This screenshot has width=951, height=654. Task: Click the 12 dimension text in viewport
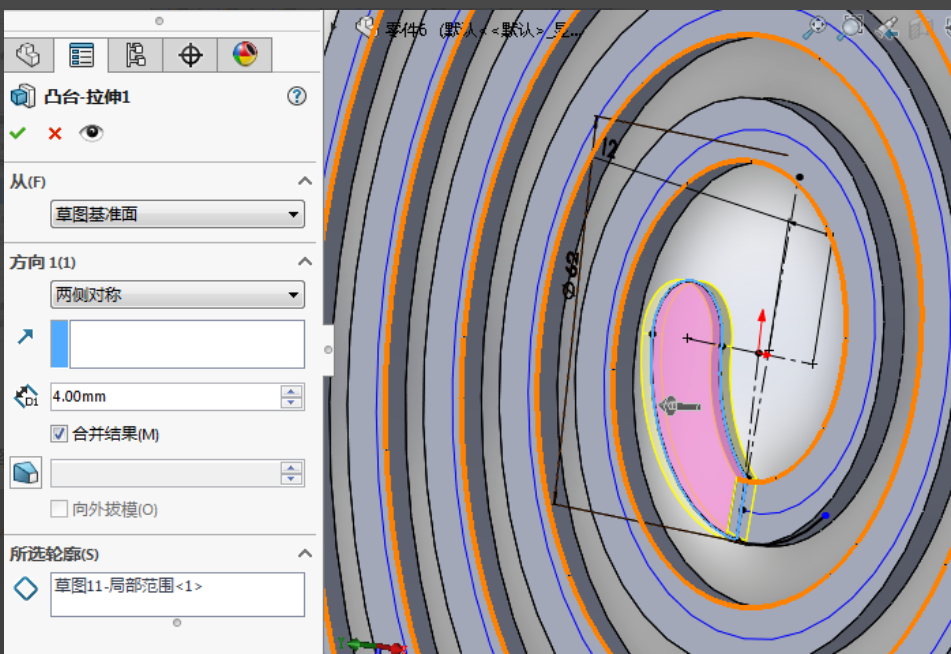609,147
